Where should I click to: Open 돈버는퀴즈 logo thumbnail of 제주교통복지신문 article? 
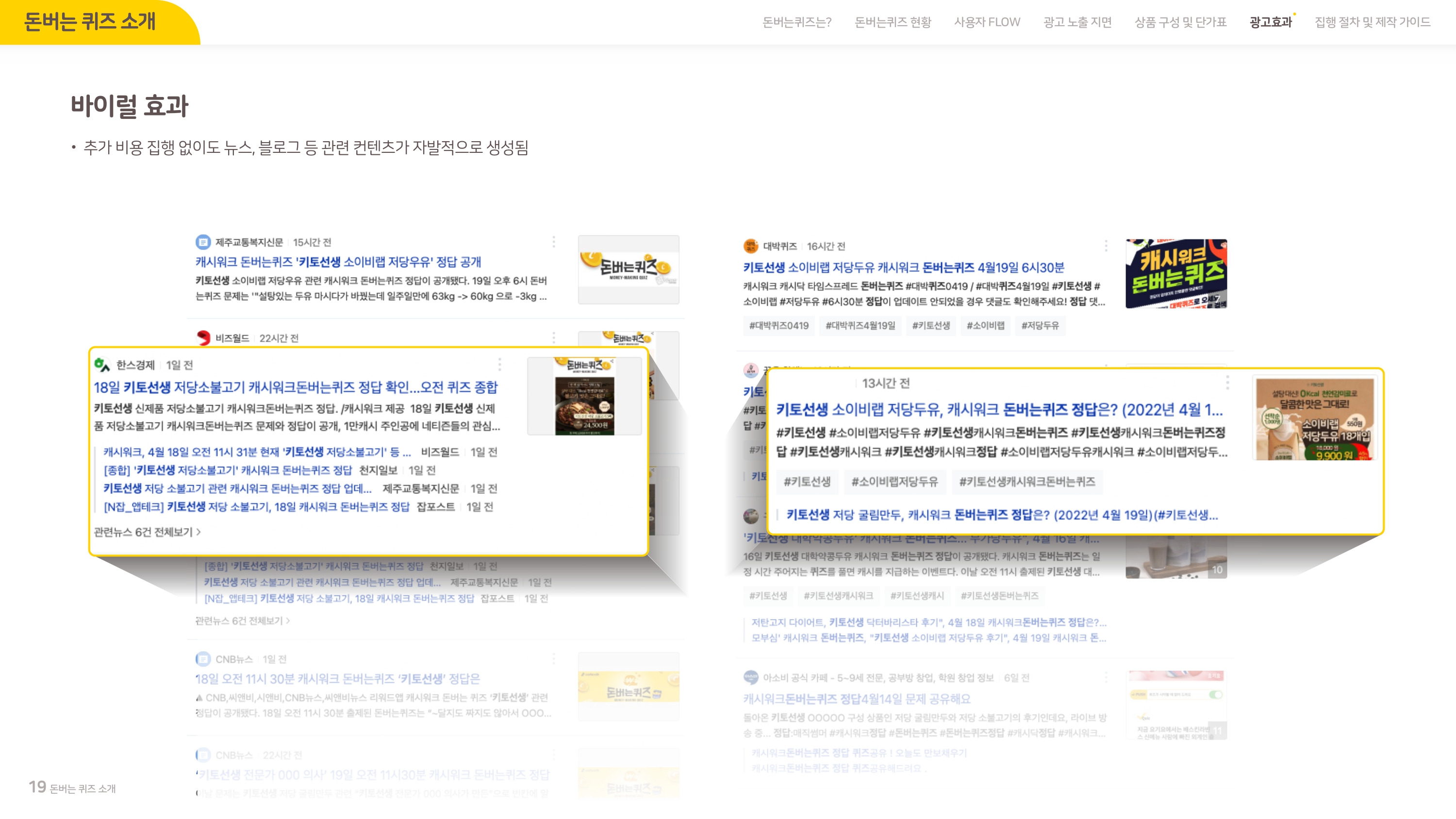click(628, 270)
